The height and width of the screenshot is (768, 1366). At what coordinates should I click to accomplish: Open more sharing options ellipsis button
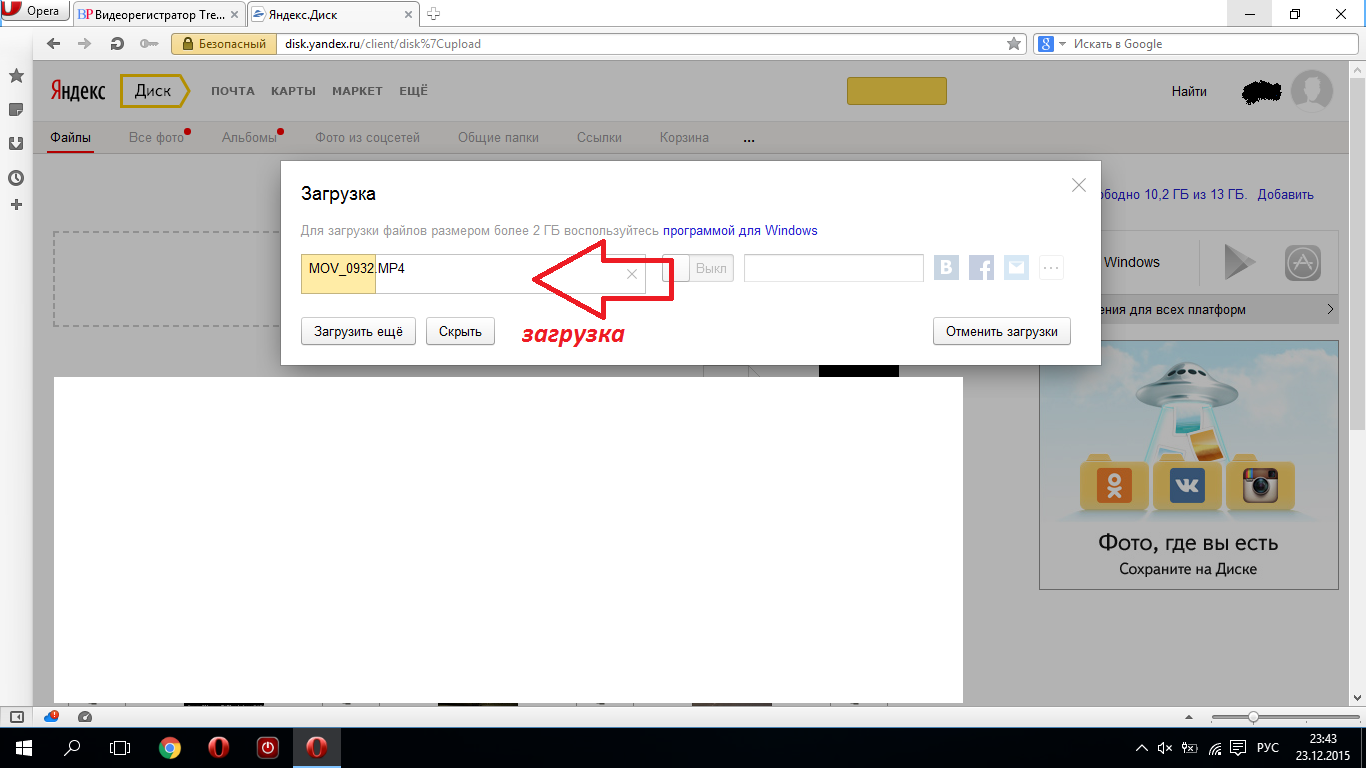tap(1050, 268)
